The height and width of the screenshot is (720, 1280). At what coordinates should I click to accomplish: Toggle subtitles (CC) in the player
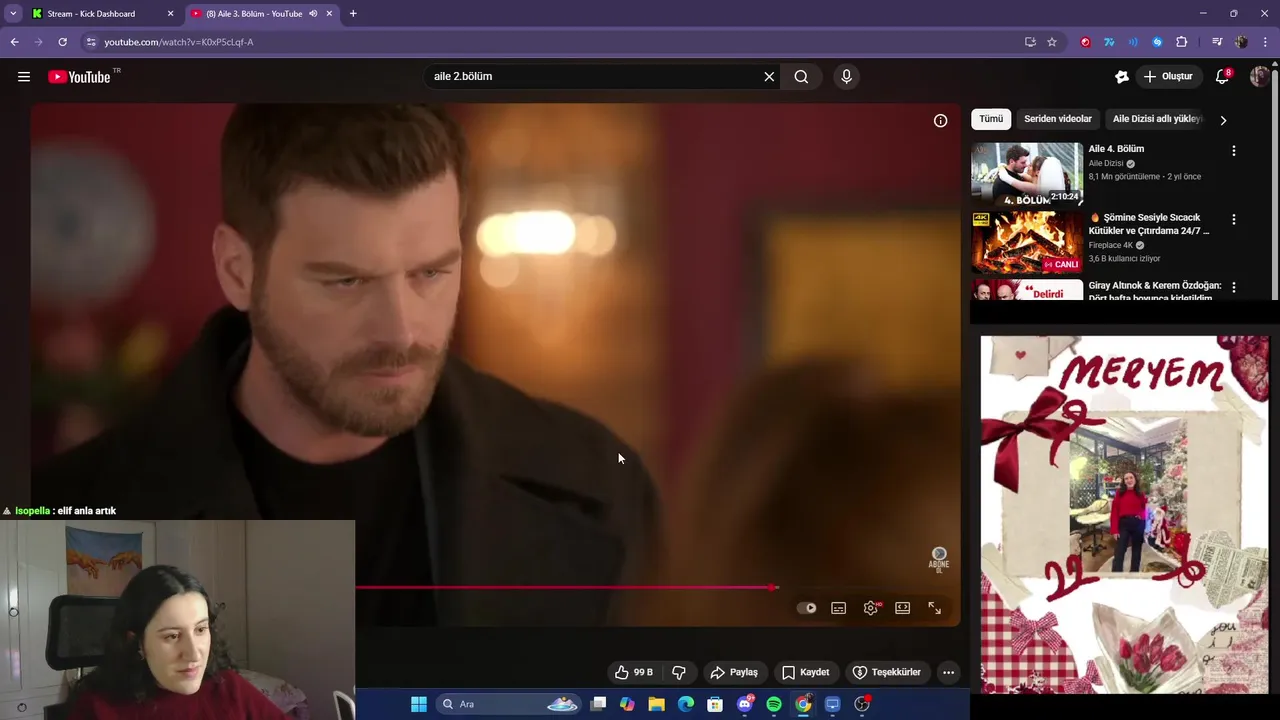(839, 608)
